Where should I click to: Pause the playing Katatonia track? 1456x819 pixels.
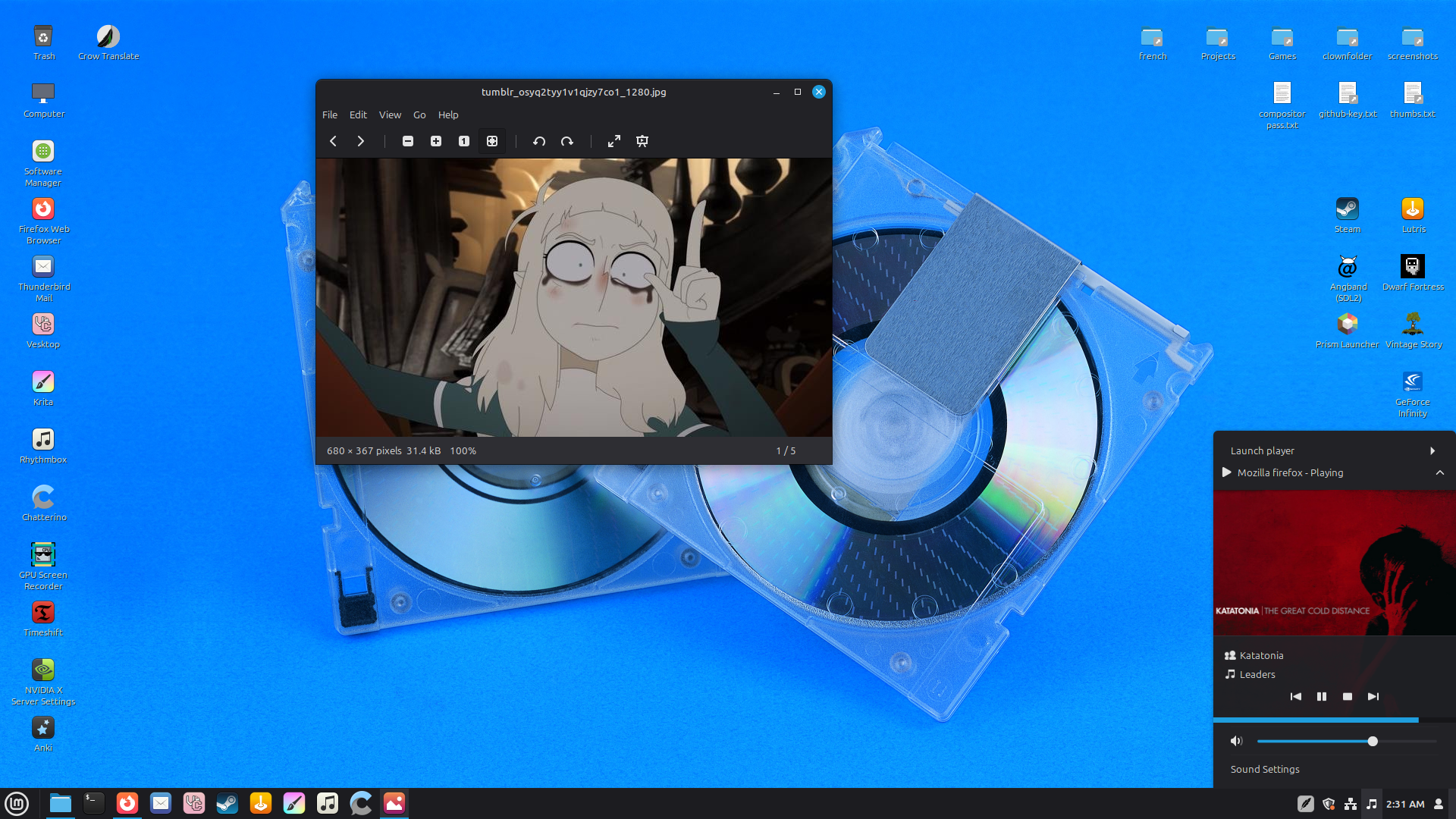pos(1322,696)
